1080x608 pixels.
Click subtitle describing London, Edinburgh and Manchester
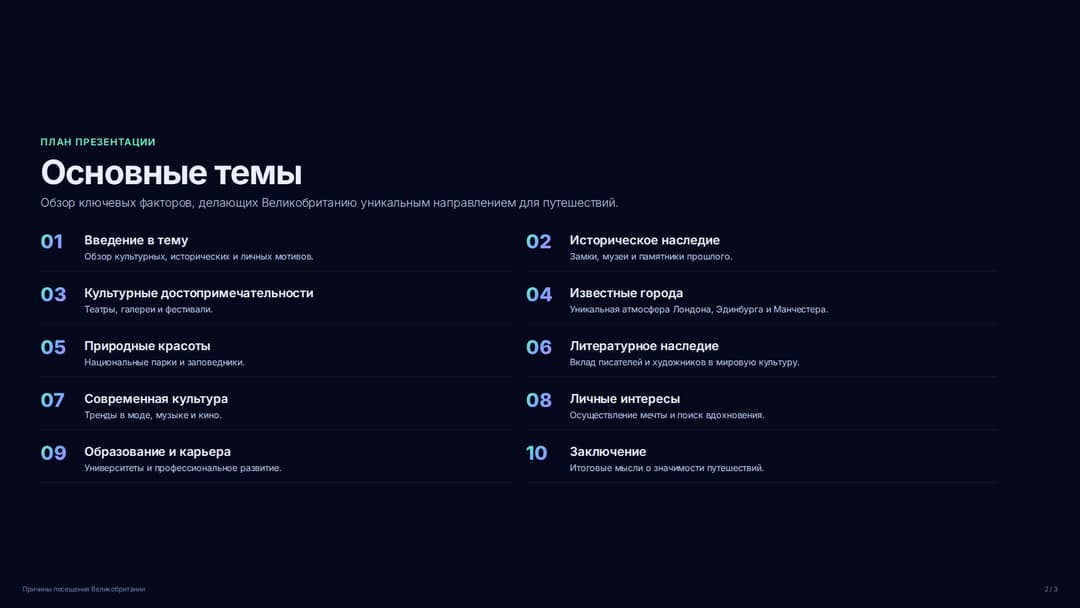pos(698,310)
